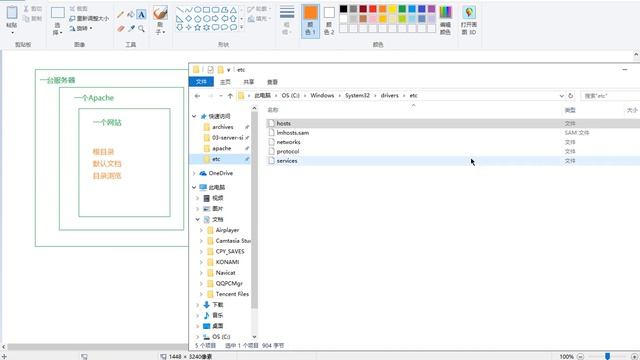
Task: Select the Eraser tool in Paint
Action: click(120, 29)
